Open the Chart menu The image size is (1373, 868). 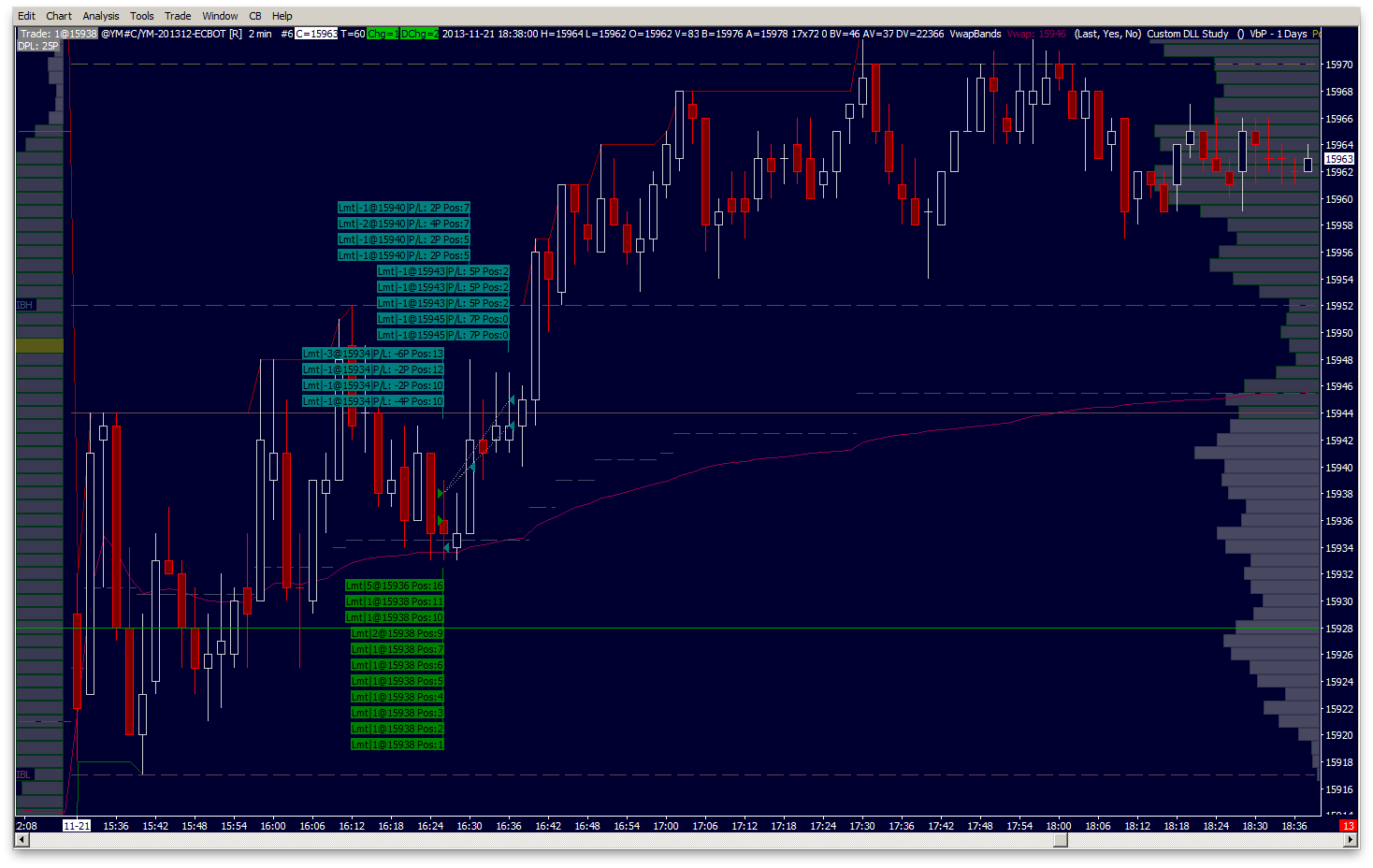pyautogui.click(x=59, y=16)
